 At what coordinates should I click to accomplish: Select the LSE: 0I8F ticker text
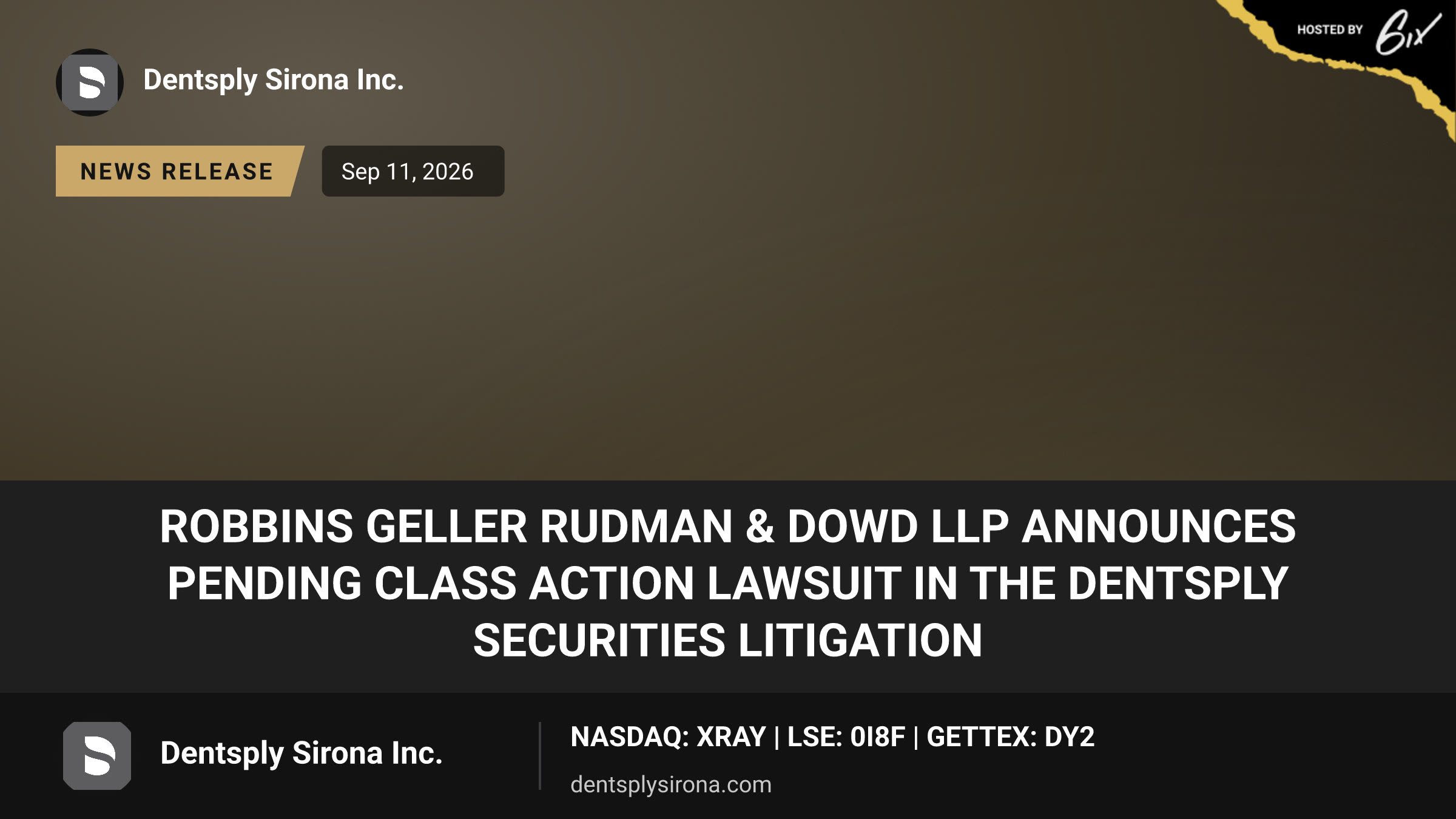coord(846,737)
